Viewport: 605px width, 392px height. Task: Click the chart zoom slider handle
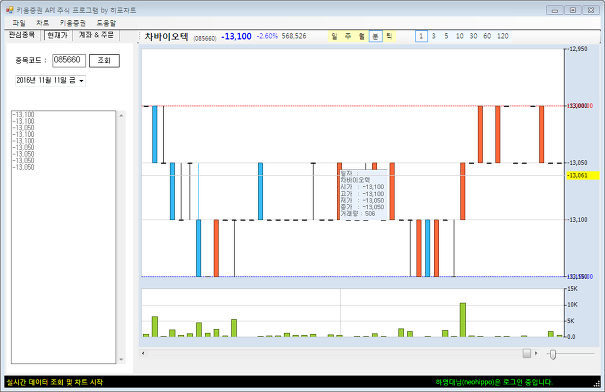click(x=553, y=354)
